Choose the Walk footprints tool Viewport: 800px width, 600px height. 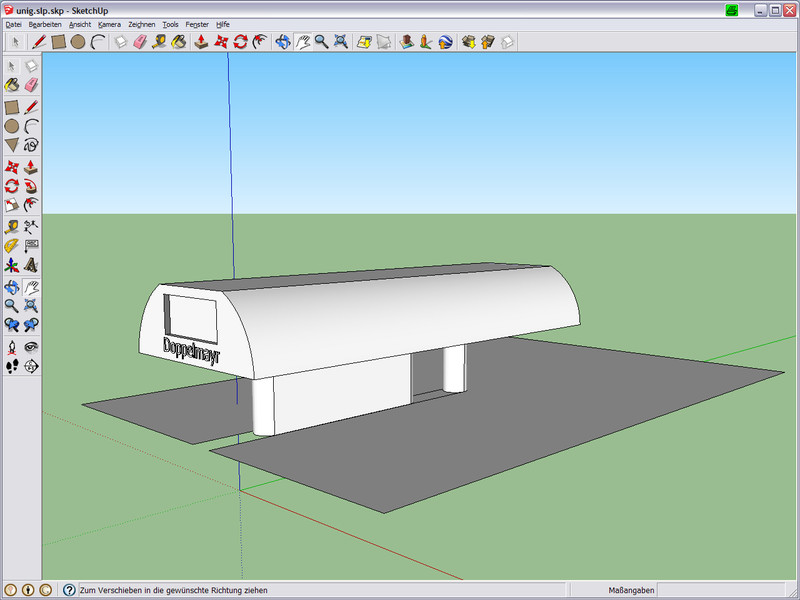click(12, 366)
